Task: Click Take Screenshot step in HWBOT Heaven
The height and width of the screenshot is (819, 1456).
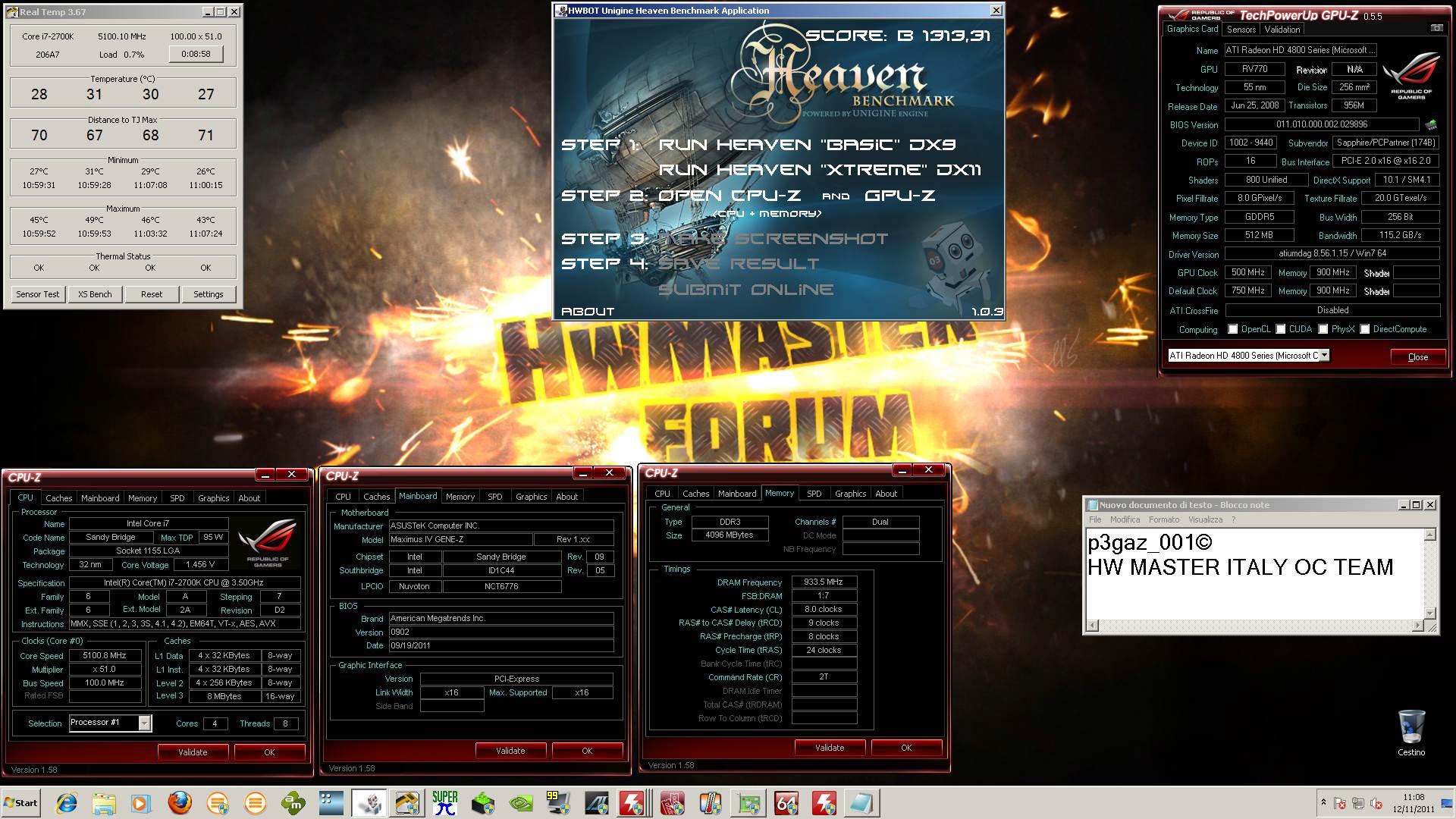Action: 773,239
